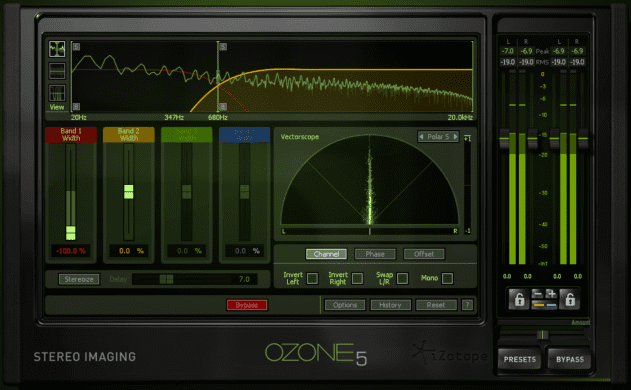Solo Band 1 with the S button

(x=76, y=47)
